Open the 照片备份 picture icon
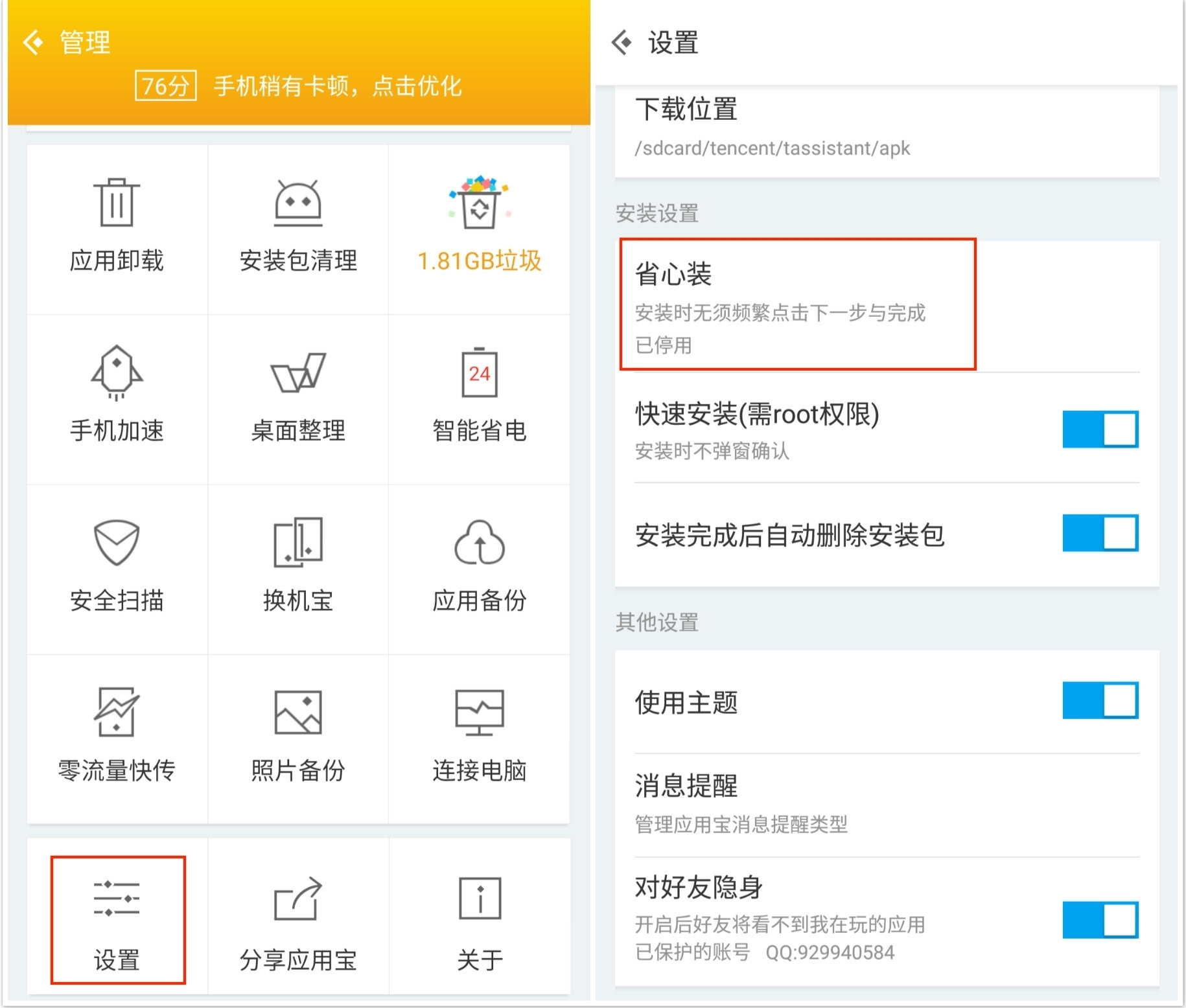Image resolution: width=1186 pixels, height=1008 pixels. point(298,712)
